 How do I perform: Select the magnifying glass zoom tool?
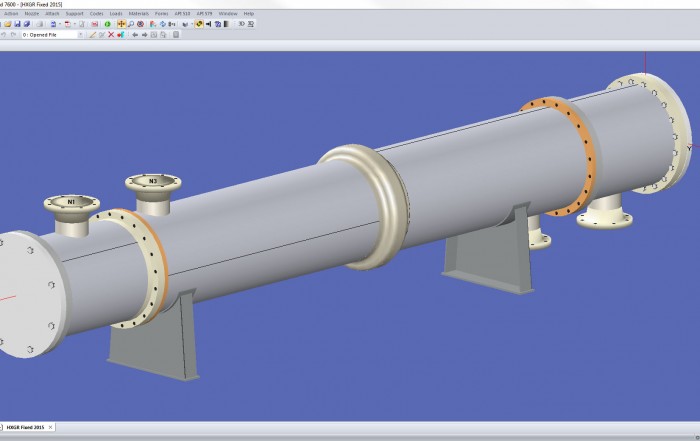point(131,24)
